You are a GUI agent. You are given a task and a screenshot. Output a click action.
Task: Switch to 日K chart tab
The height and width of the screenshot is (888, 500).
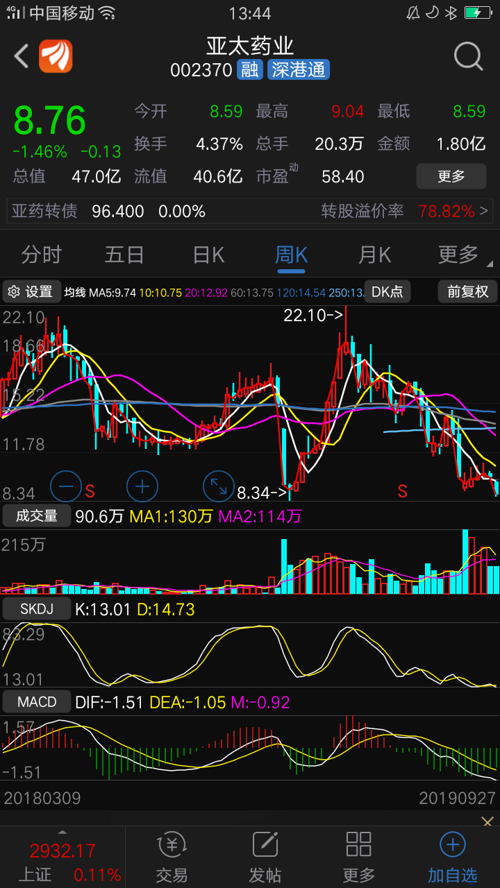tap(208, 255)
